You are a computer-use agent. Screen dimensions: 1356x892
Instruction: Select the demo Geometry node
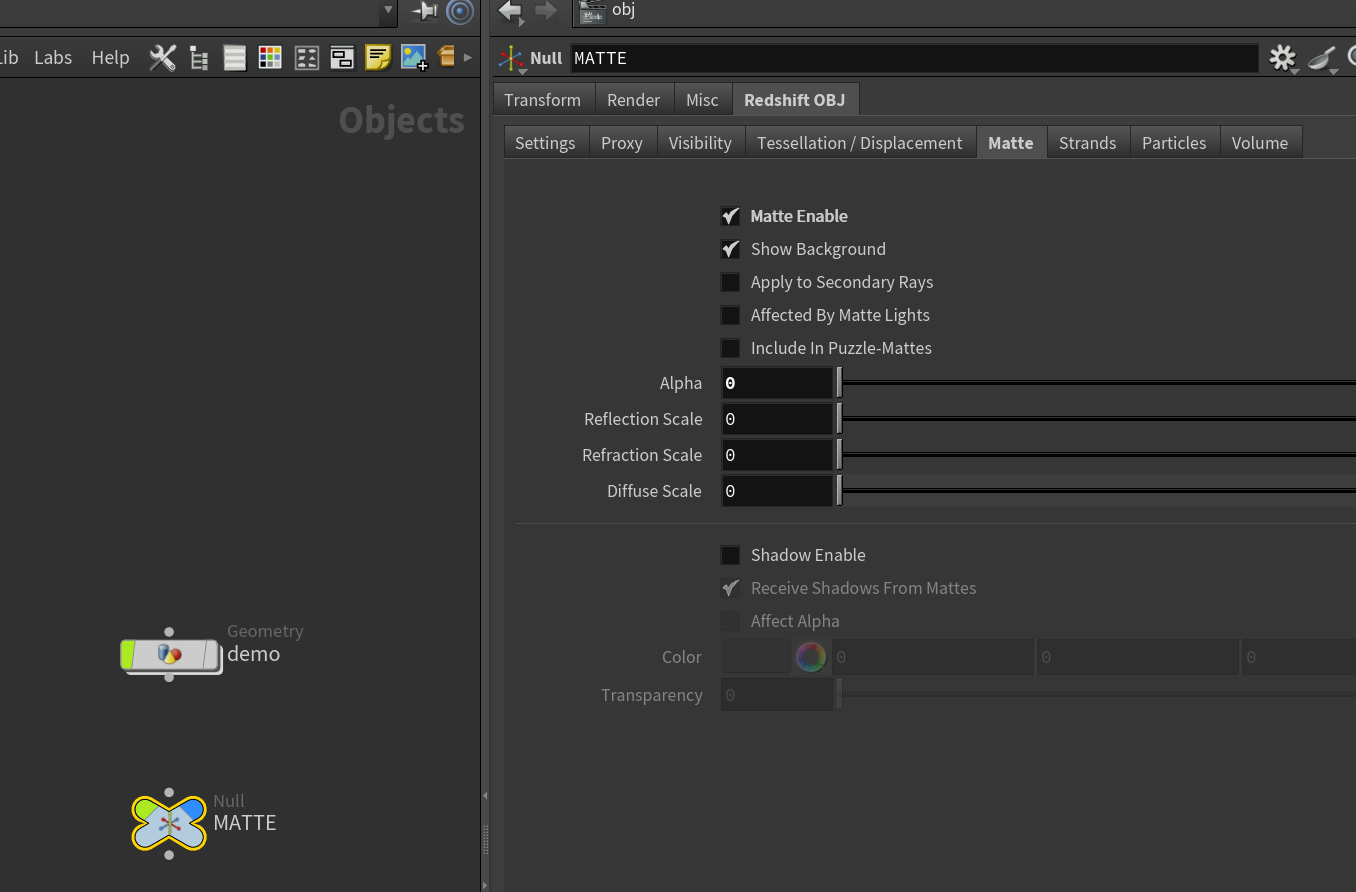tap(170, 655)
